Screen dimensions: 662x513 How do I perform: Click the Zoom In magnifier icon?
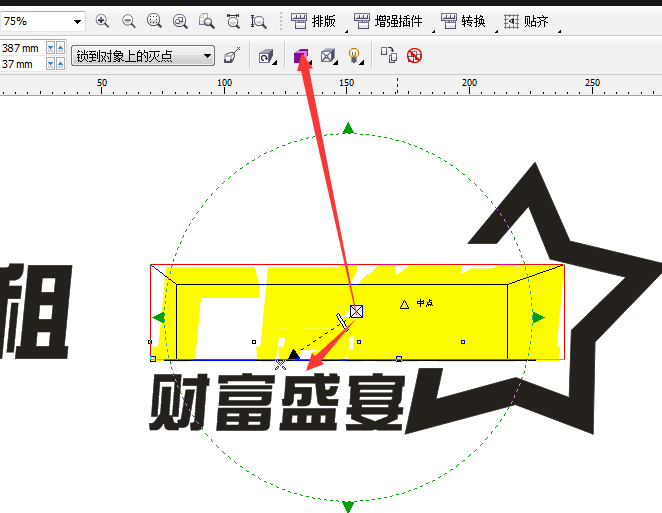102,21
